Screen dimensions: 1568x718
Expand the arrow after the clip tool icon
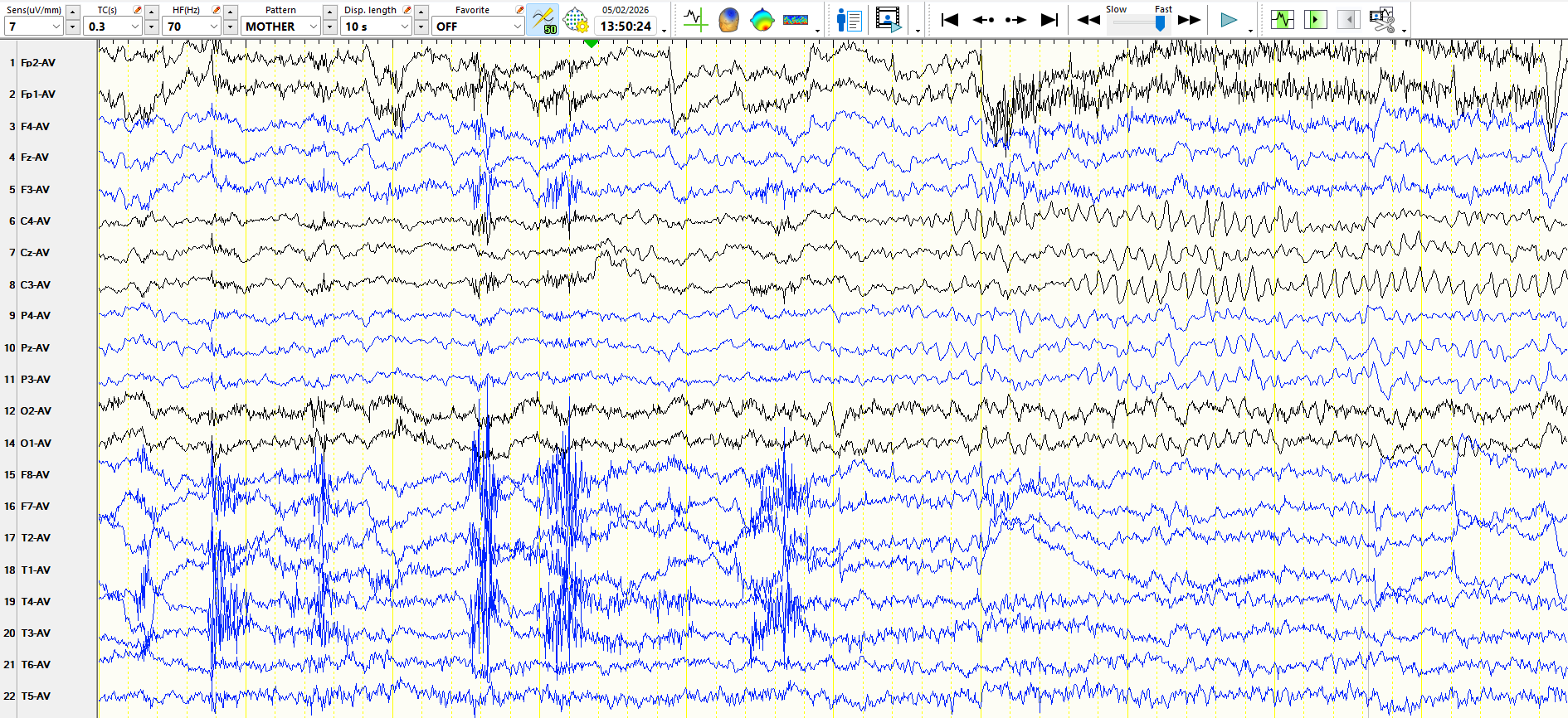1404,31
